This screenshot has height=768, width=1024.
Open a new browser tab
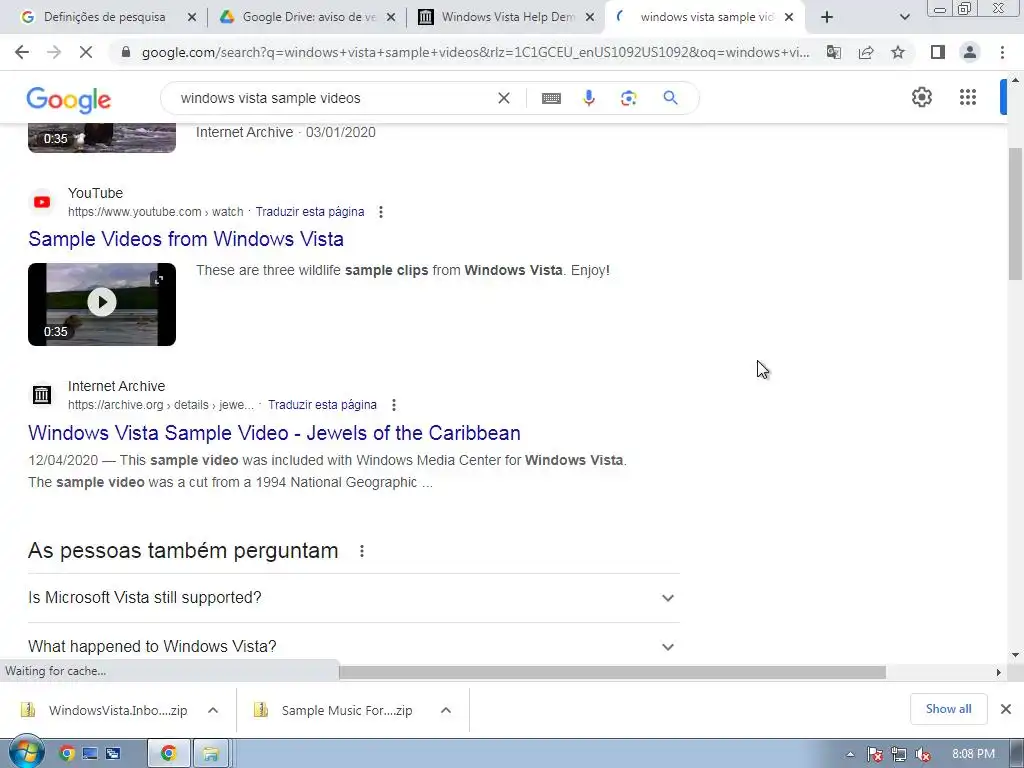pyautogui.click(x=827, y=17)
